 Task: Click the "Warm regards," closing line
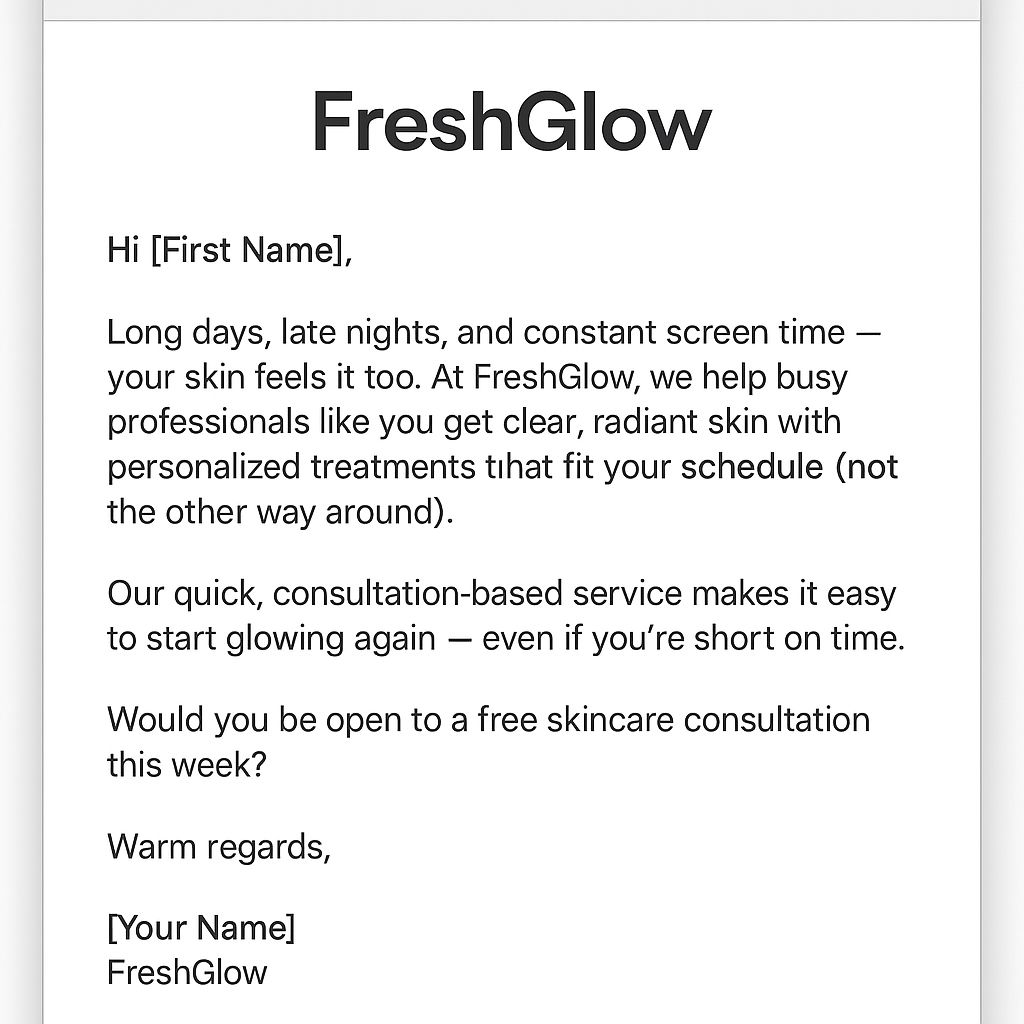(x=218, y=846)
